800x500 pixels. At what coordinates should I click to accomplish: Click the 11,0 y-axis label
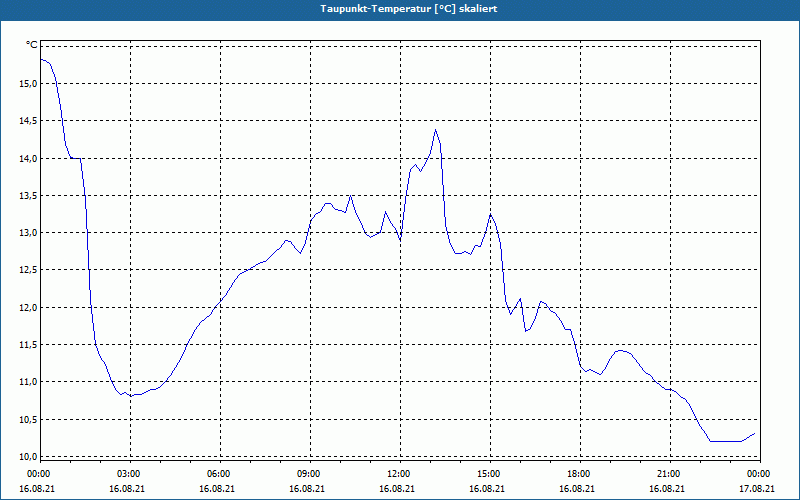click(29, 382)
